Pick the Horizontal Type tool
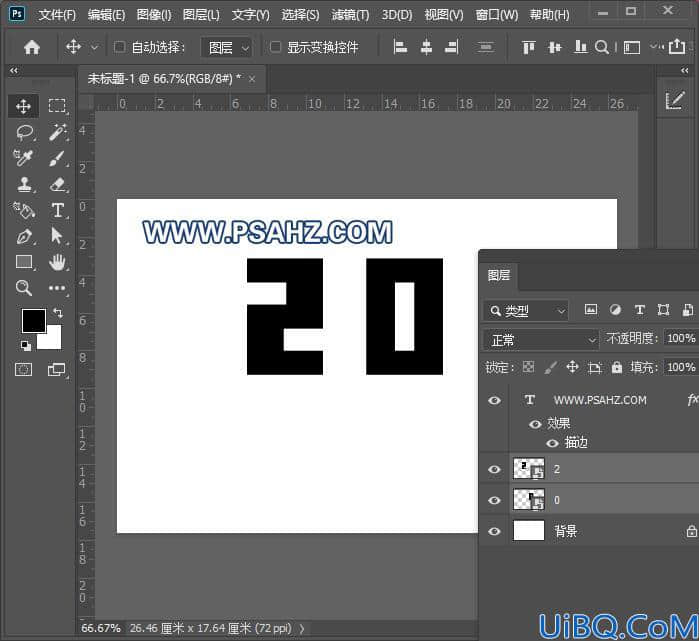The image size is (699, 641). [58, 210]
